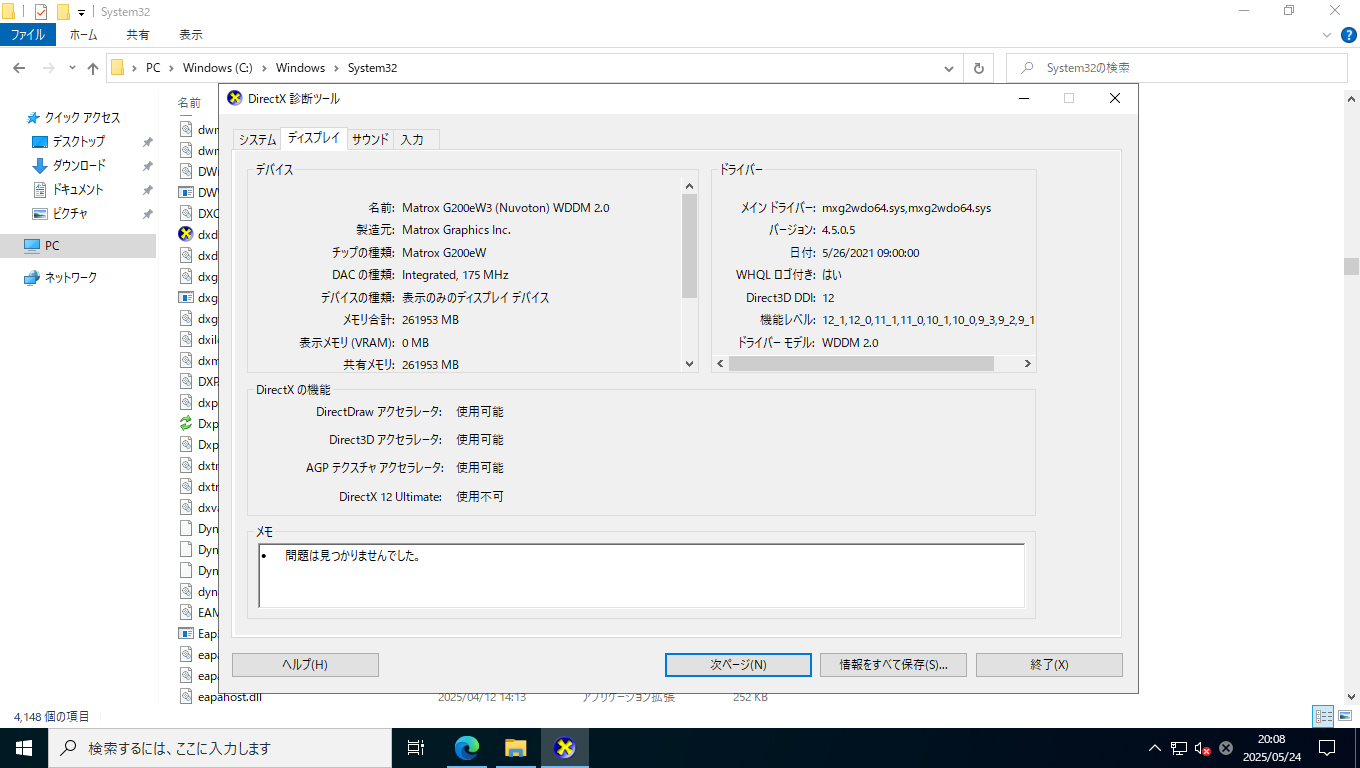Open breadcrumb chevron after PC
The width and height of the screenshot is (1360, 768).
pos(171,68)
